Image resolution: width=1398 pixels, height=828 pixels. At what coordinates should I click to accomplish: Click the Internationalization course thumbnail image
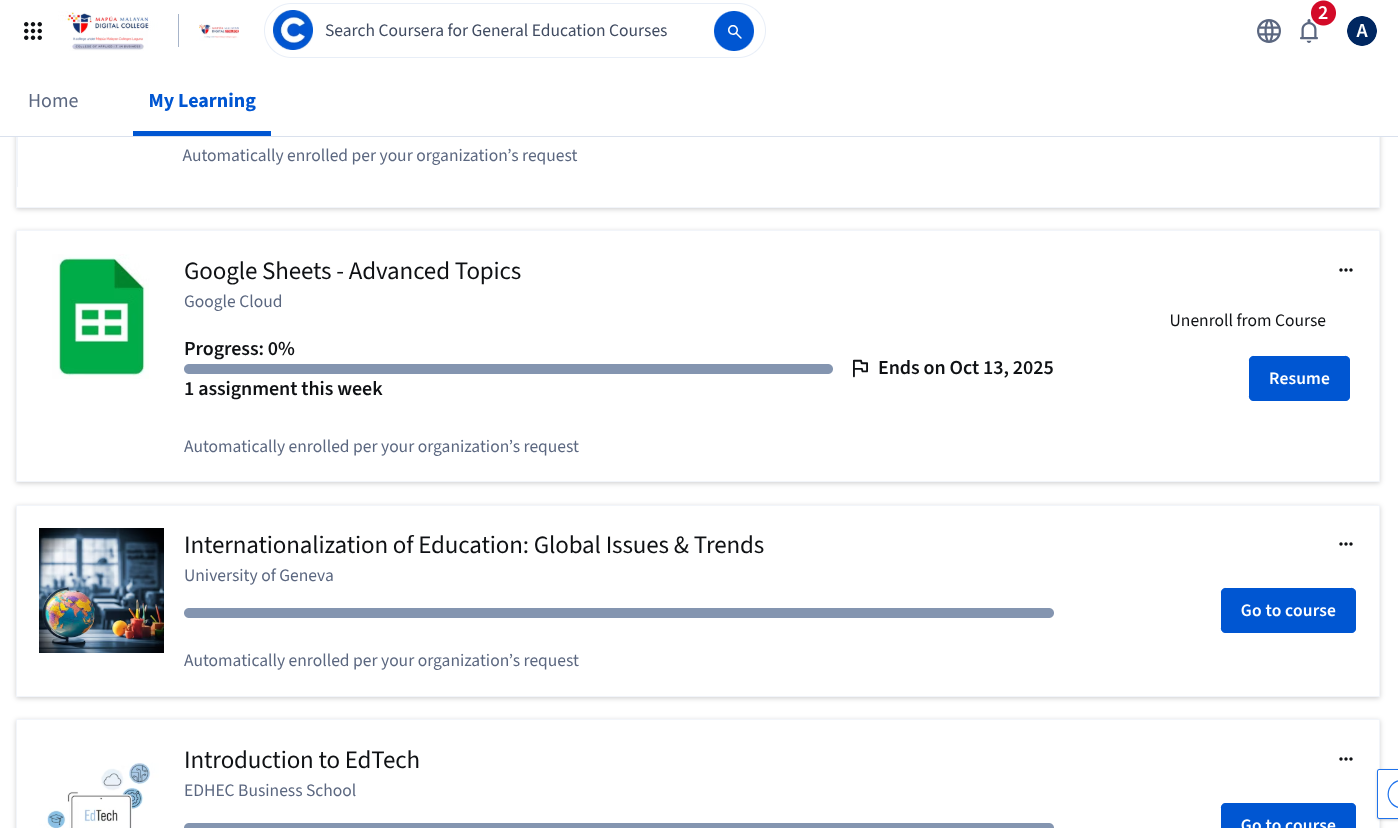point(101,590)
